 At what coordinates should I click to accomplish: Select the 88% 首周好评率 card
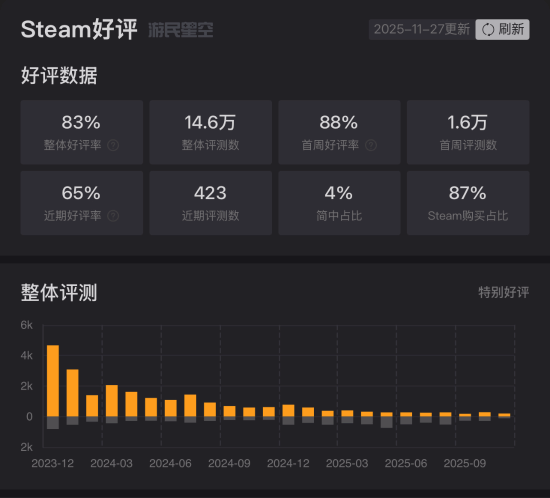339,132
